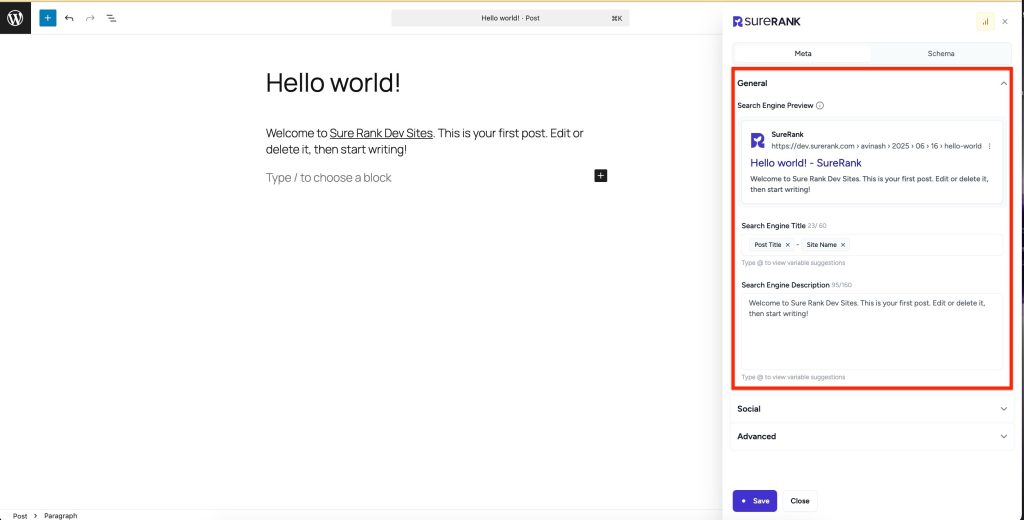1024x520 pixels.
Task: Redo the last action
Action: point(90,18)
